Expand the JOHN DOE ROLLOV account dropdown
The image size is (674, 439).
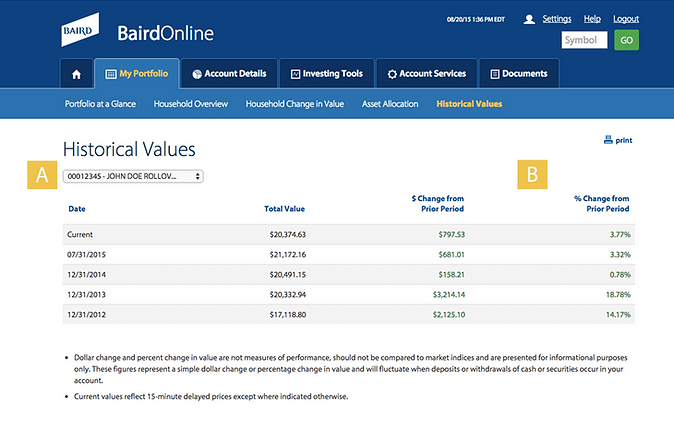[x=133, y=176]
